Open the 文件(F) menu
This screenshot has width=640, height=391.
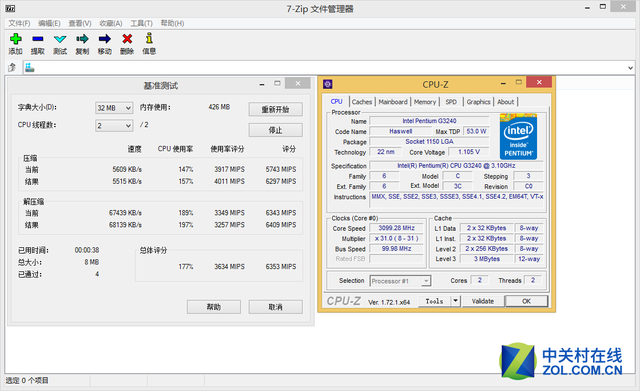click(x=19, y=23)
